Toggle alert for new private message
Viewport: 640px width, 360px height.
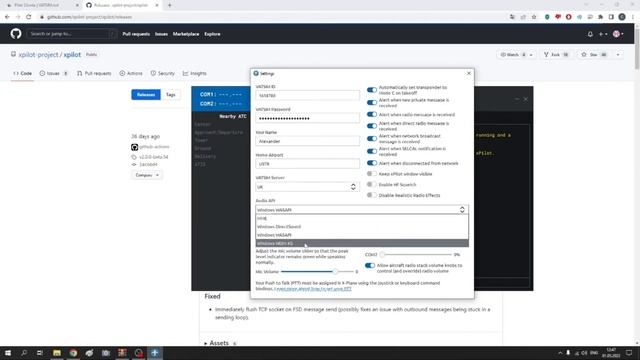pos(371,102)
